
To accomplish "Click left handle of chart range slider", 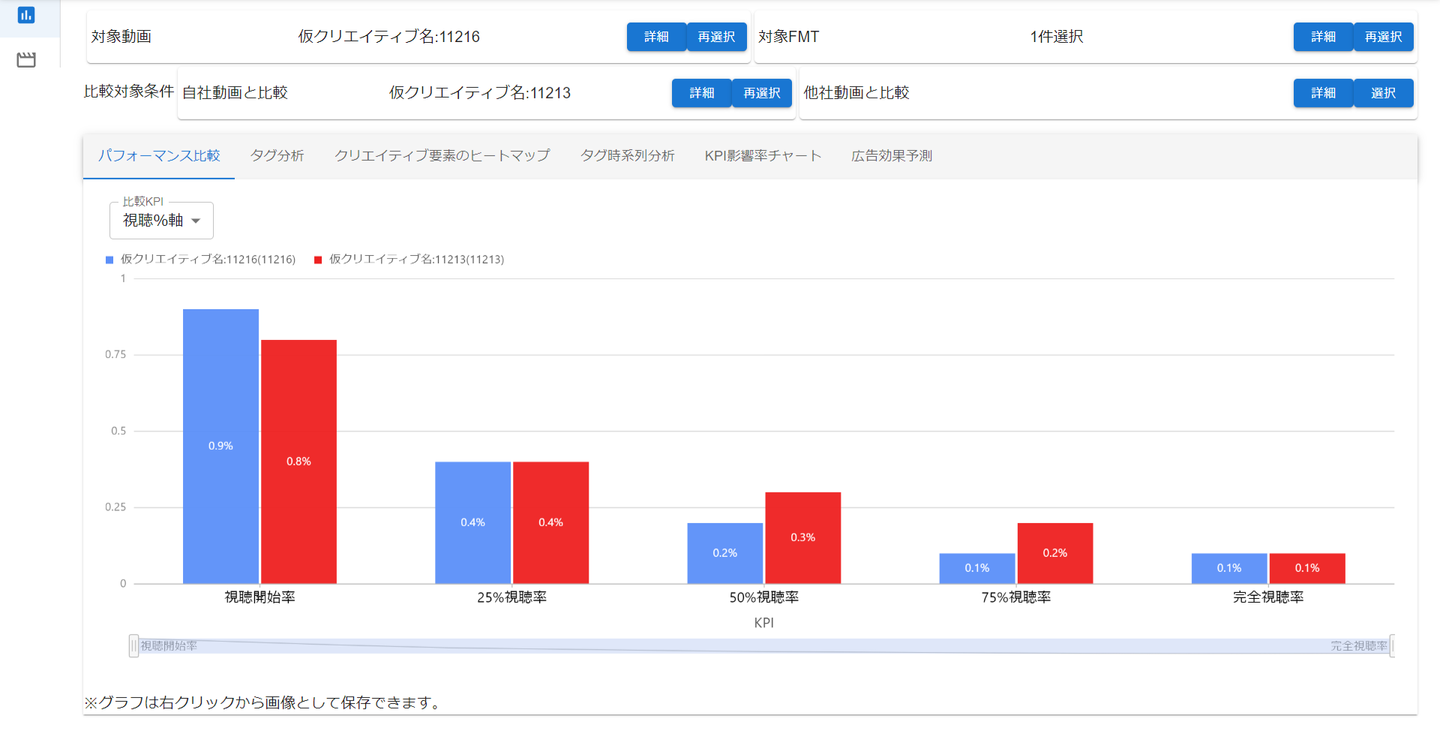I will coord(134,646).
